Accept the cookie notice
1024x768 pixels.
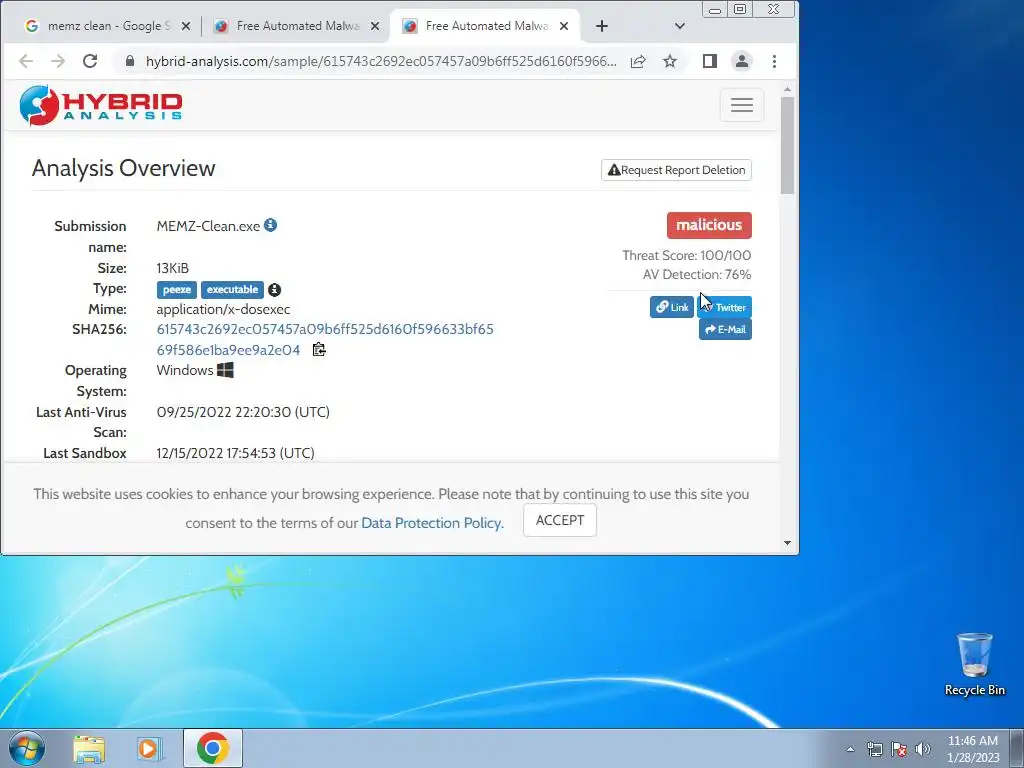tap(560, 520)
